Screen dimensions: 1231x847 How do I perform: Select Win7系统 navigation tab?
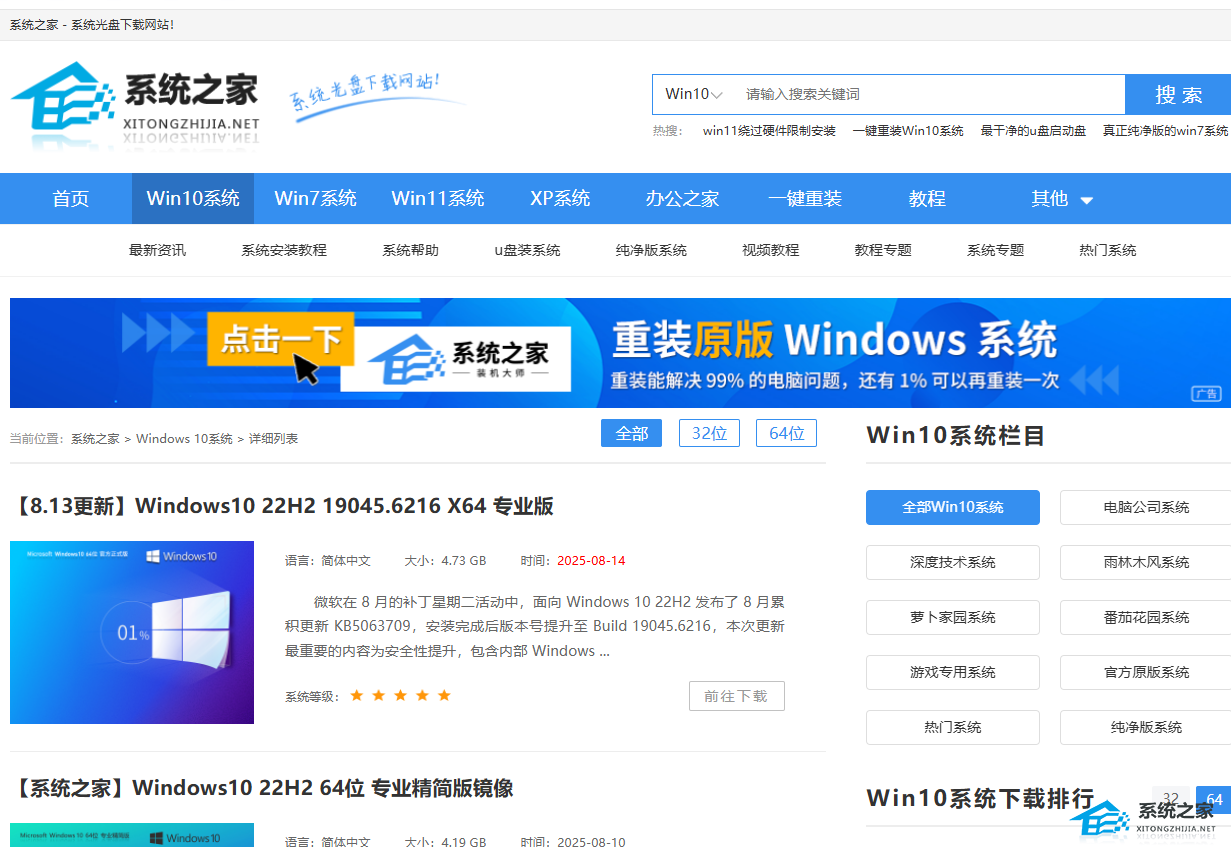tap(315, 198)
